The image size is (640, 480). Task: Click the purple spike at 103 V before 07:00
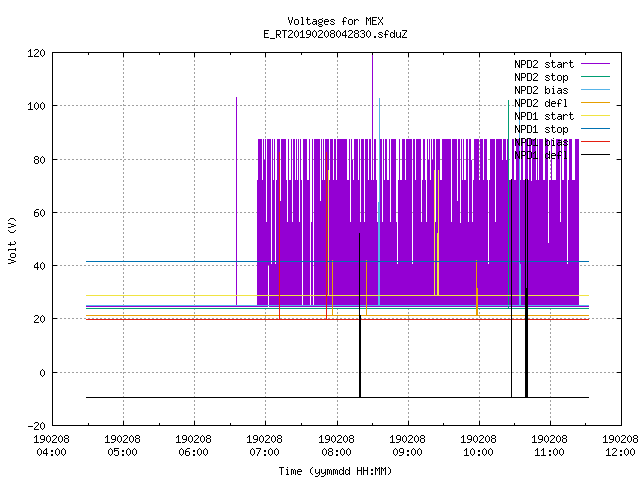(x=236, y=200)
